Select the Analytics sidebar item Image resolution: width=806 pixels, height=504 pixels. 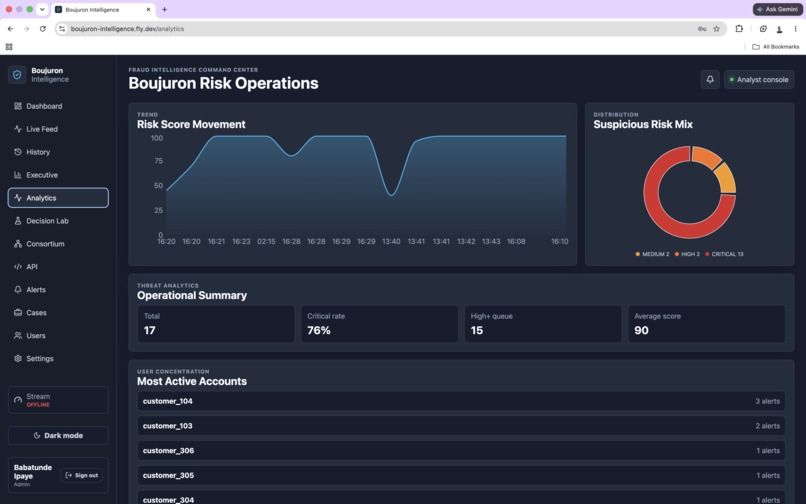click(58, 198)
